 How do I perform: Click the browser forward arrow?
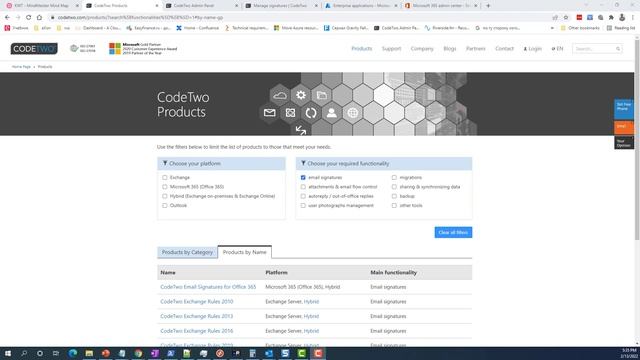click(x=18, y=18)
